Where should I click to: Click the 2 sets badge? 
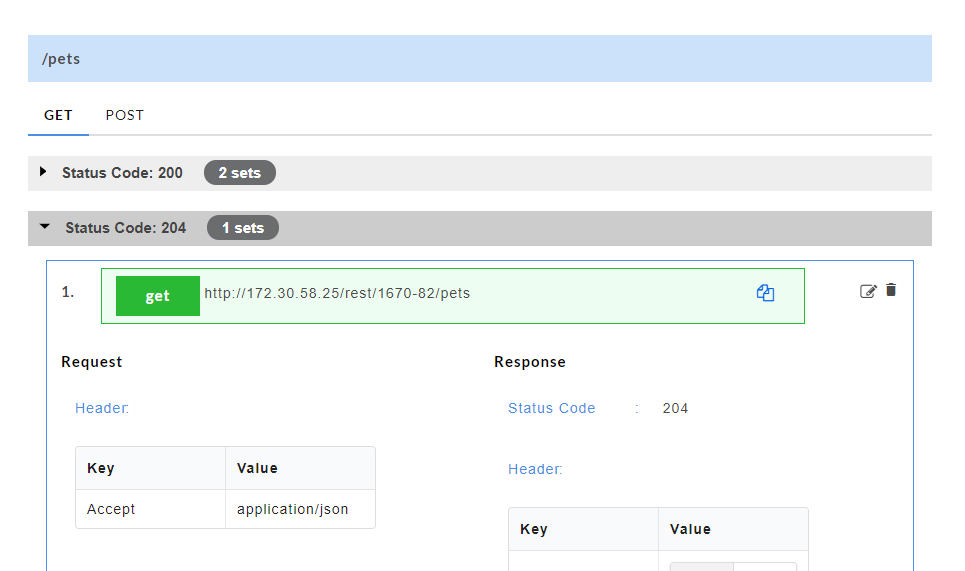click(239, 173)
